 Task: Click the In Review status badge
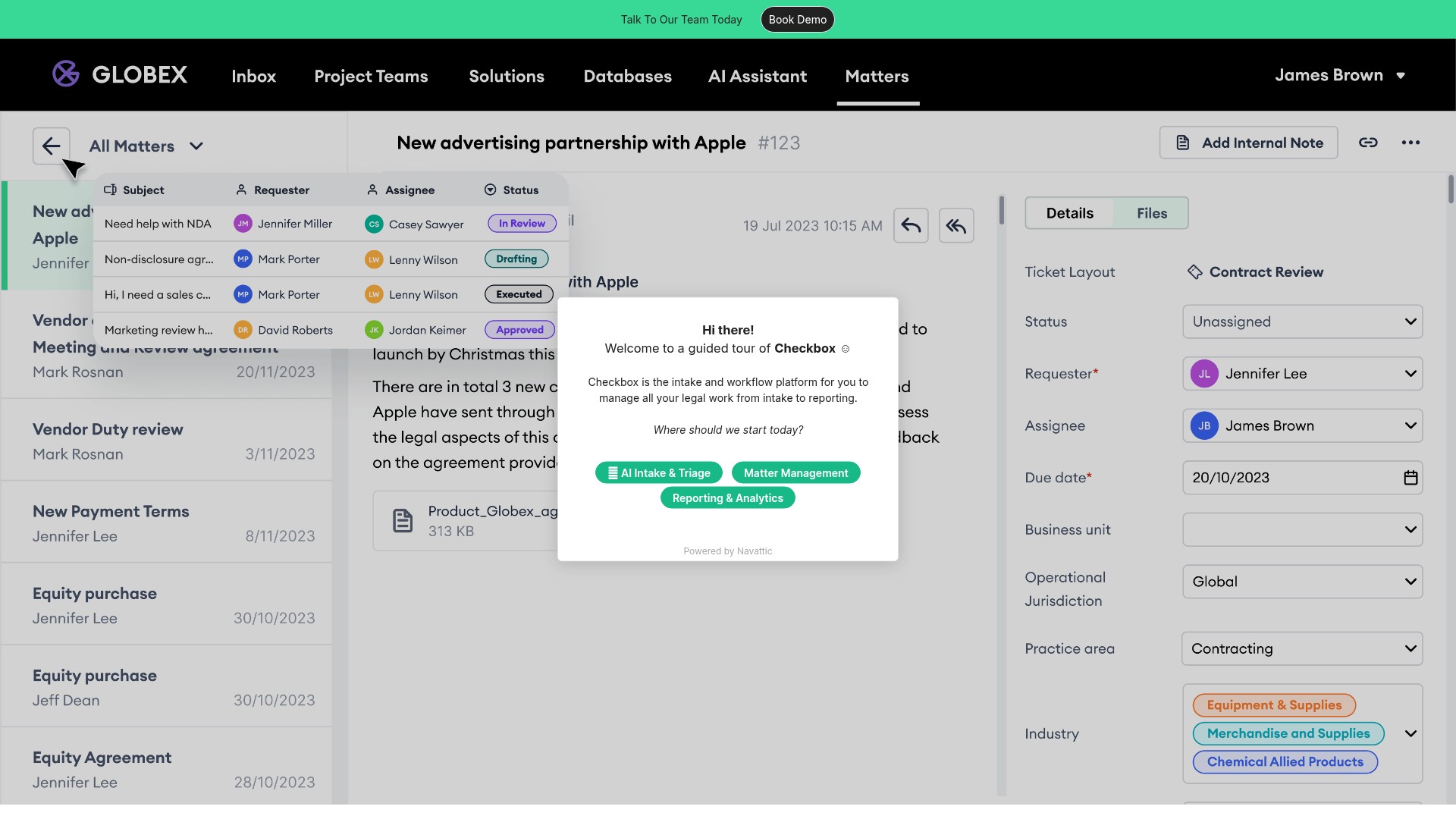[522, 224]
